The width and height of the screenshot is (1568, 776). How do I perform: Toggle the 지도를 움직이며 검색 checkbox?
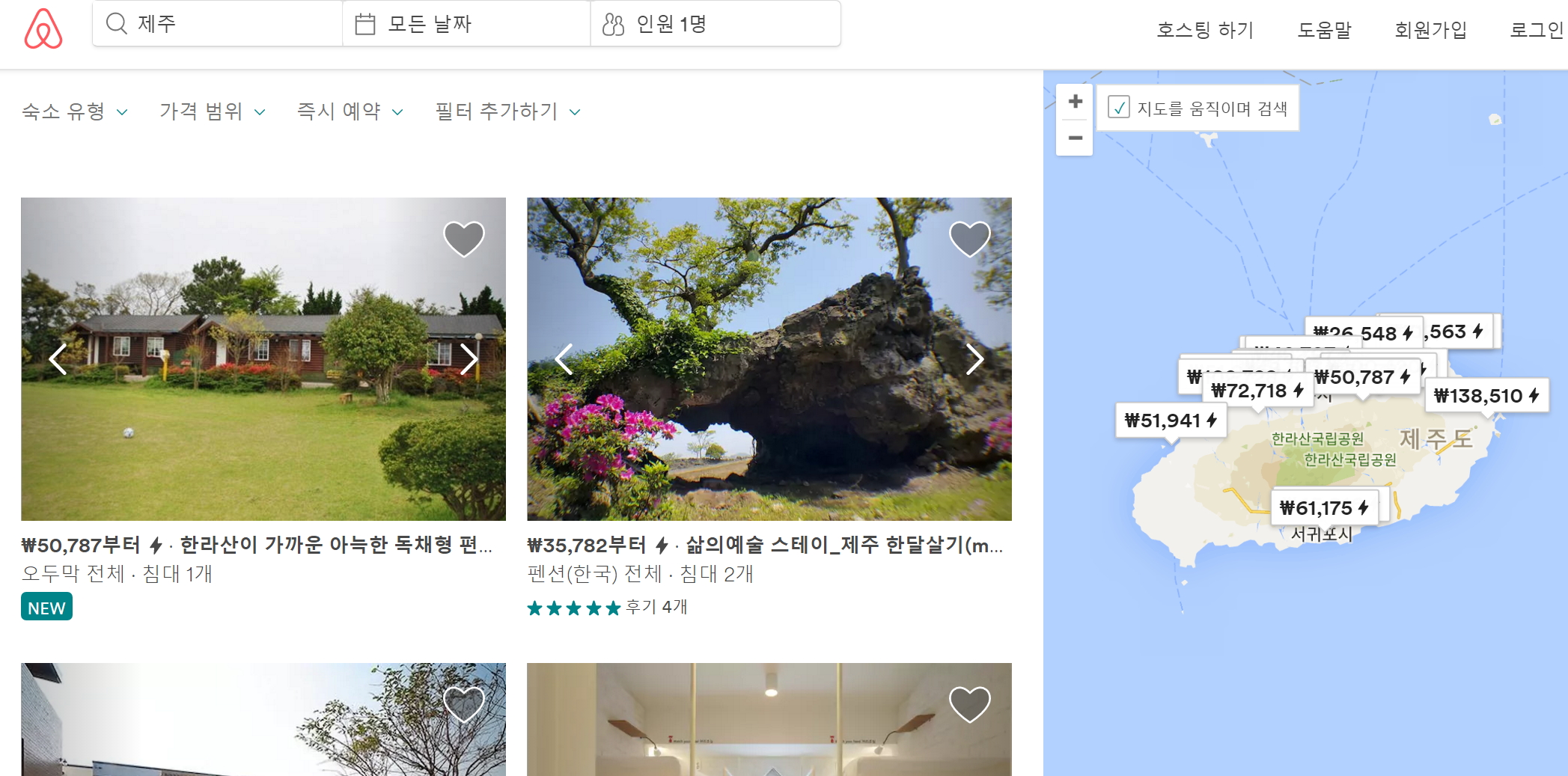[1118, 108]
